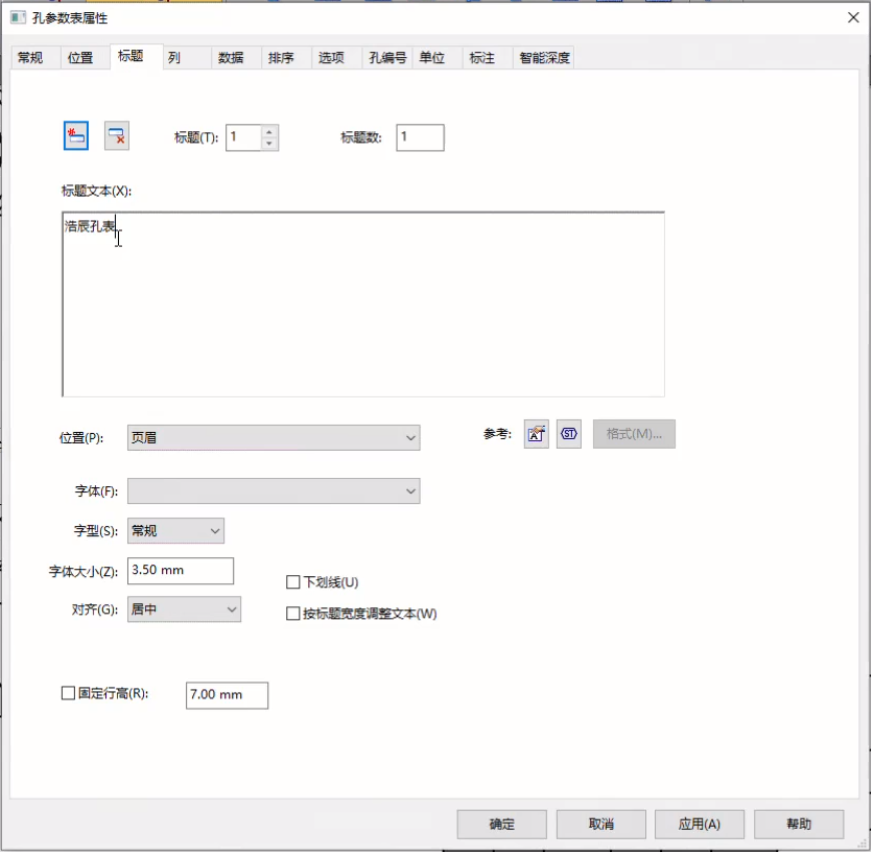
Task: Click the 确定 button
Action: pyautogui.click(x=502, y=824)
